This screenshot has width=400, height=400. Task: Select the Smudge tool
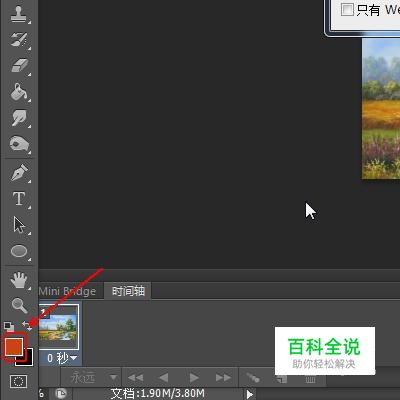19,118
